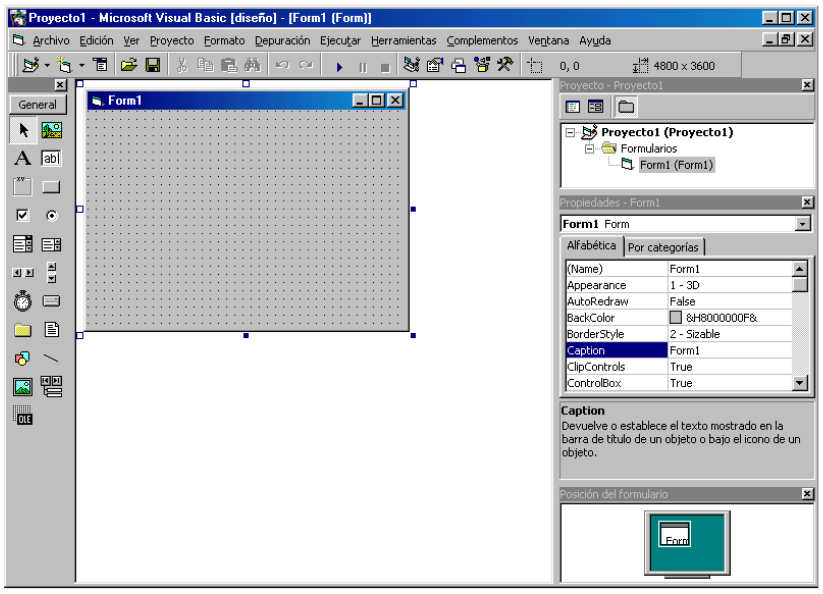This screenshot has width=823, height=594.
Task: Click the form thumbnail in Posición del formulario
Action: tap(675, 534)
